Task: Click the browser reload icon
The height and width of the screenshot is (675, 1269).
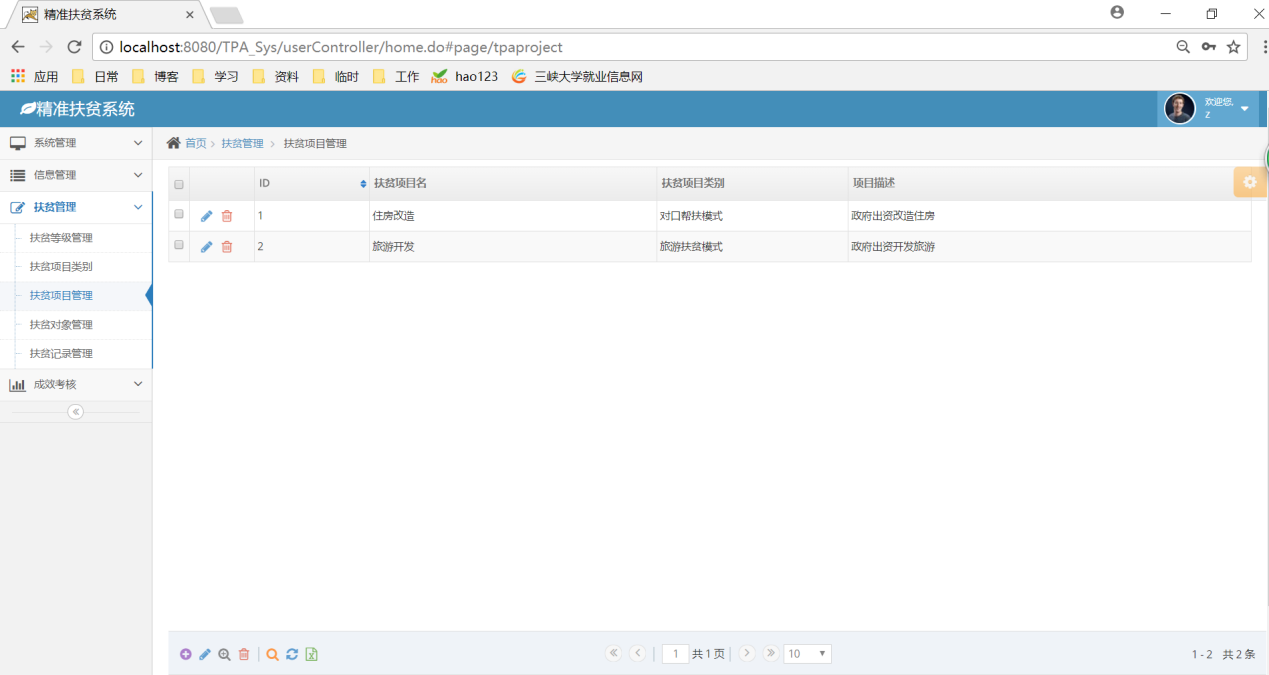Action: 74,47
